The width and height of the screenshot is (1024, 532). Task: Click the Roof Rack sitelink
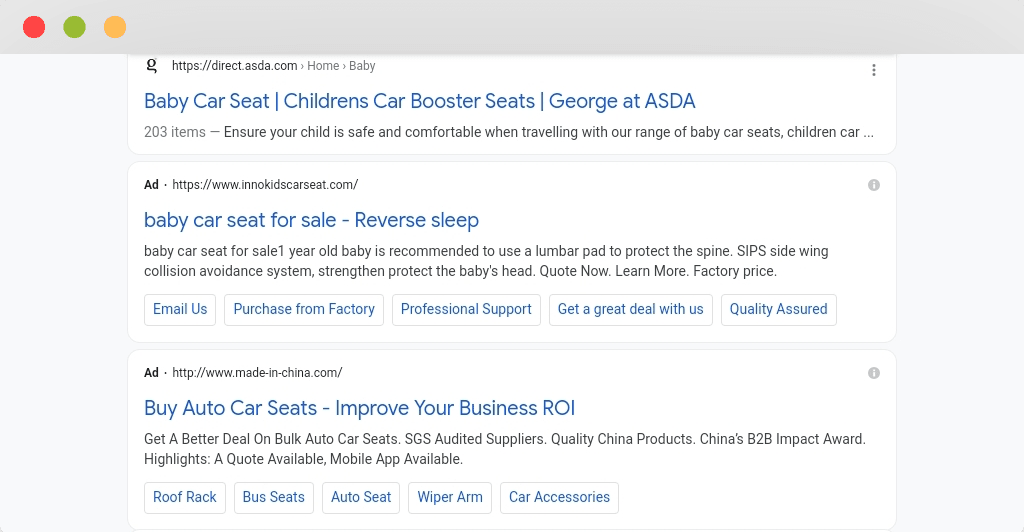tap(185, 497)
